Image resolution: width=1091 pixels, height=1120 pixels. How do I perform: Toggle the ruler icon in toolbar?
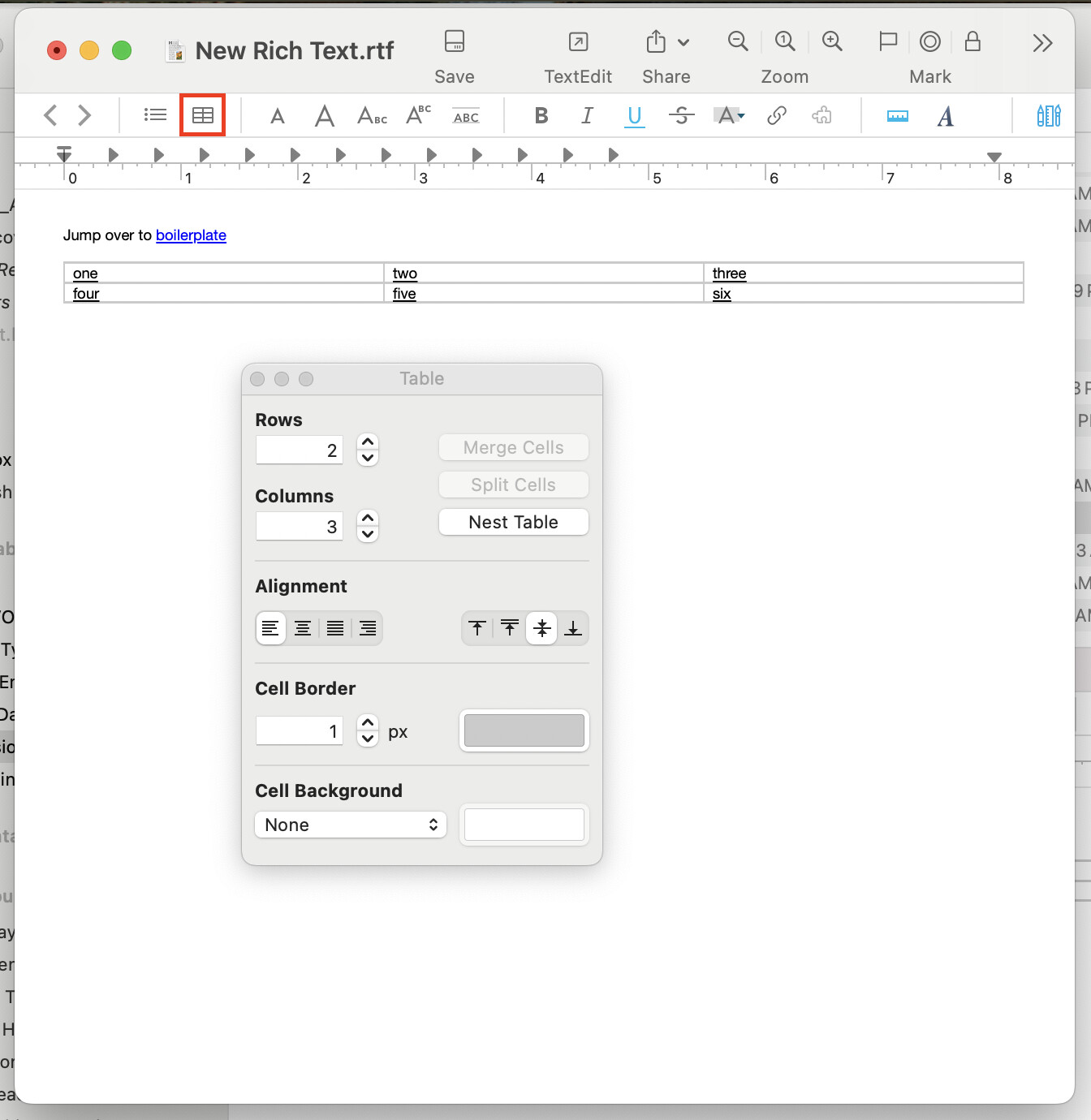coord(897,116)
